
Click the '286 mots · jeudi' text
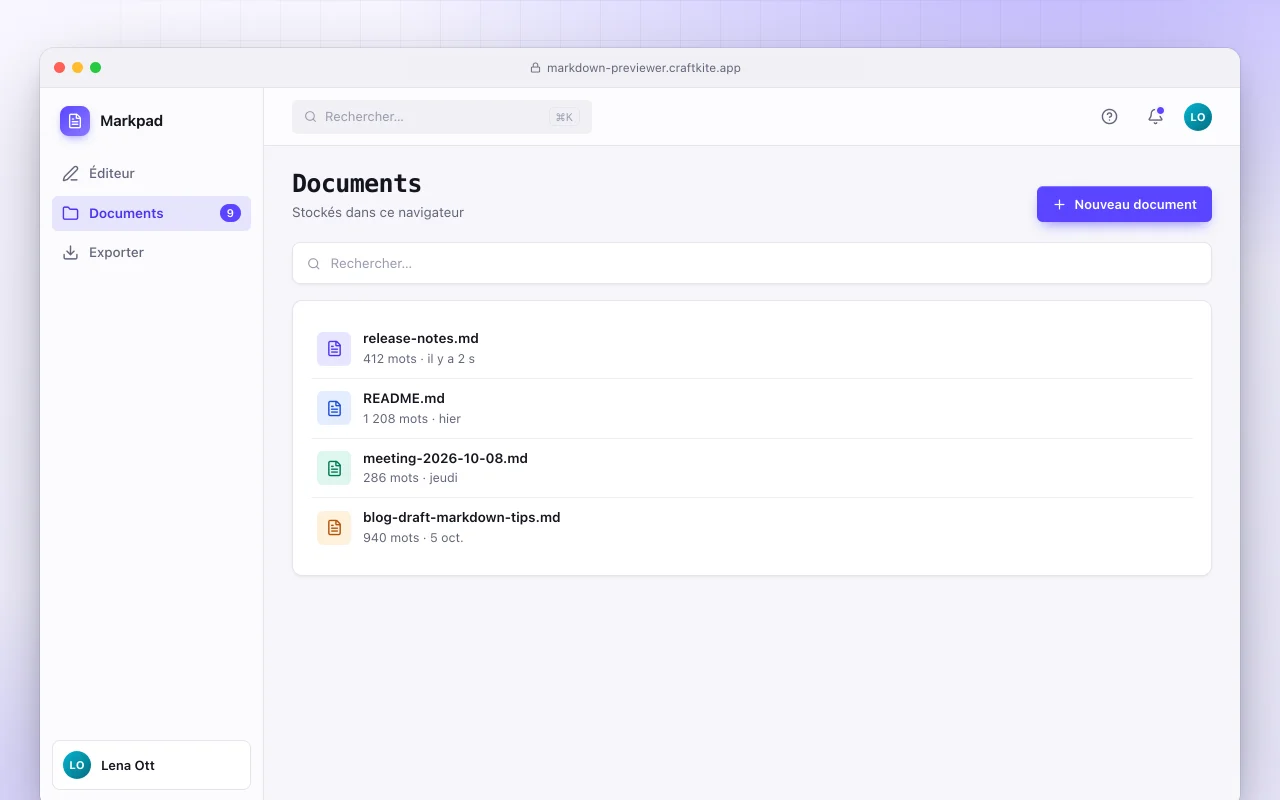[x=410, y=478]
